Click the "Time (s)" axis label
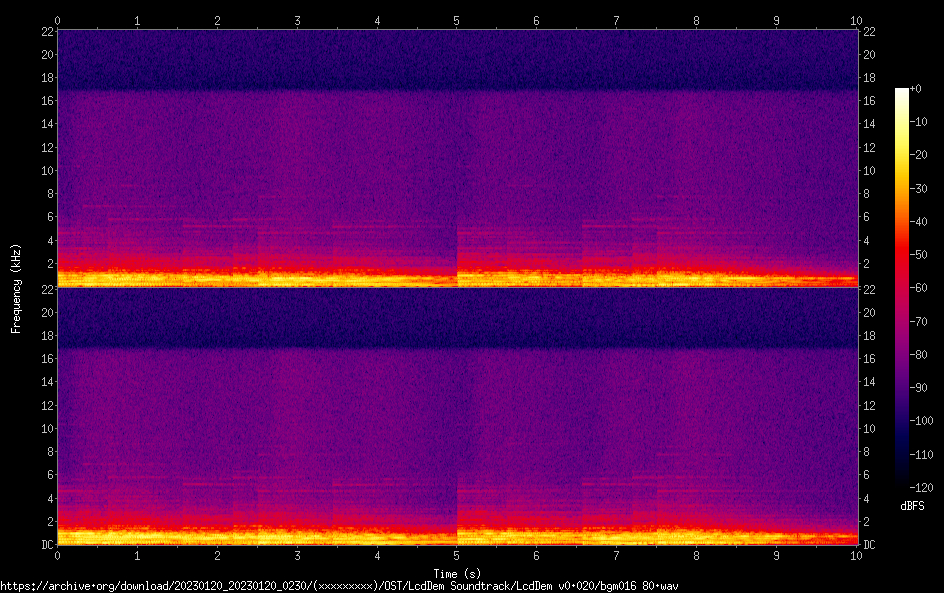Viewport: 944px width, 593px height. pyautogui.click(x=456, y=573)
